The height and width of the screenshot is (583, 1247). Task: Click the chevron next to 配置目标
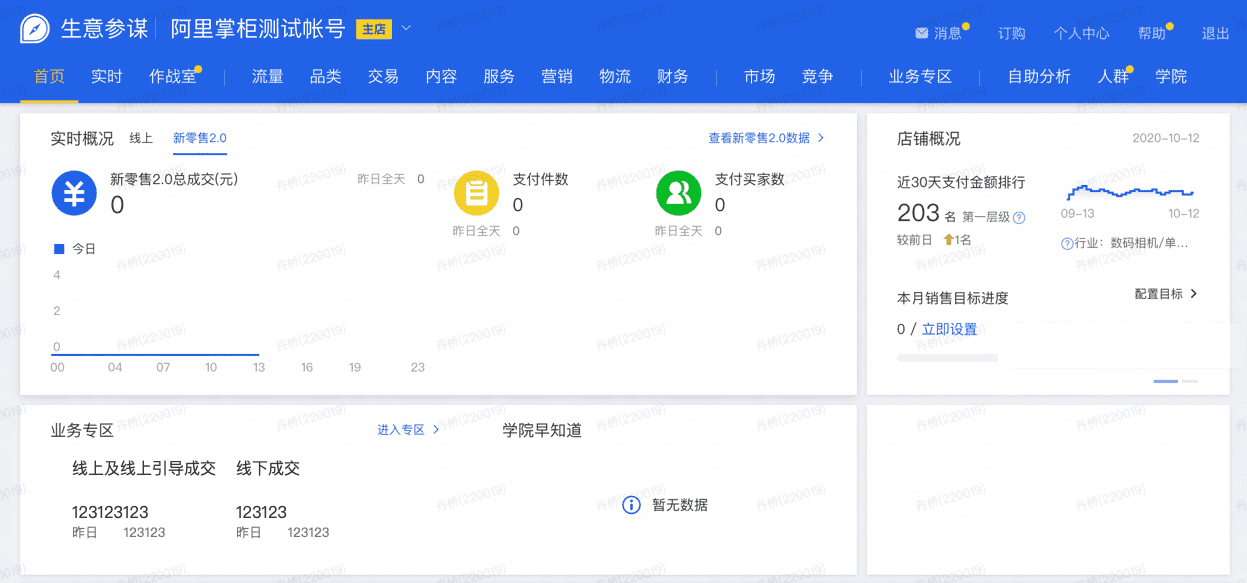point(1194,294)
